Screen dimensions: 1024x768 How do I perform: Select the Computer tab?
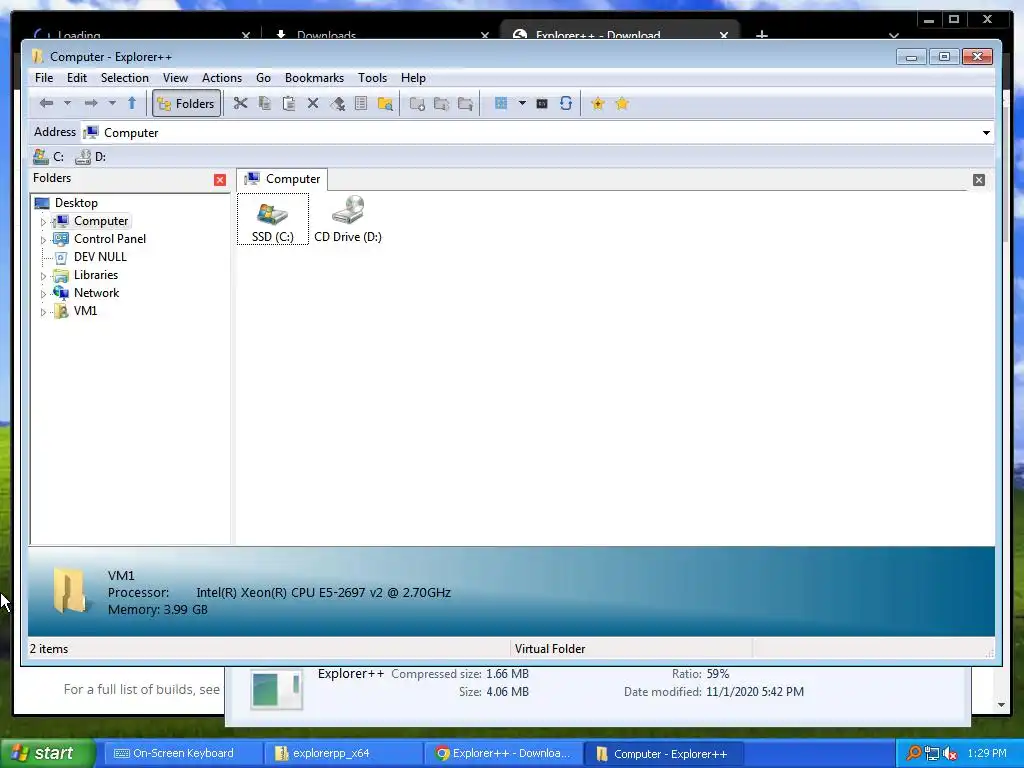pos(282,179)
